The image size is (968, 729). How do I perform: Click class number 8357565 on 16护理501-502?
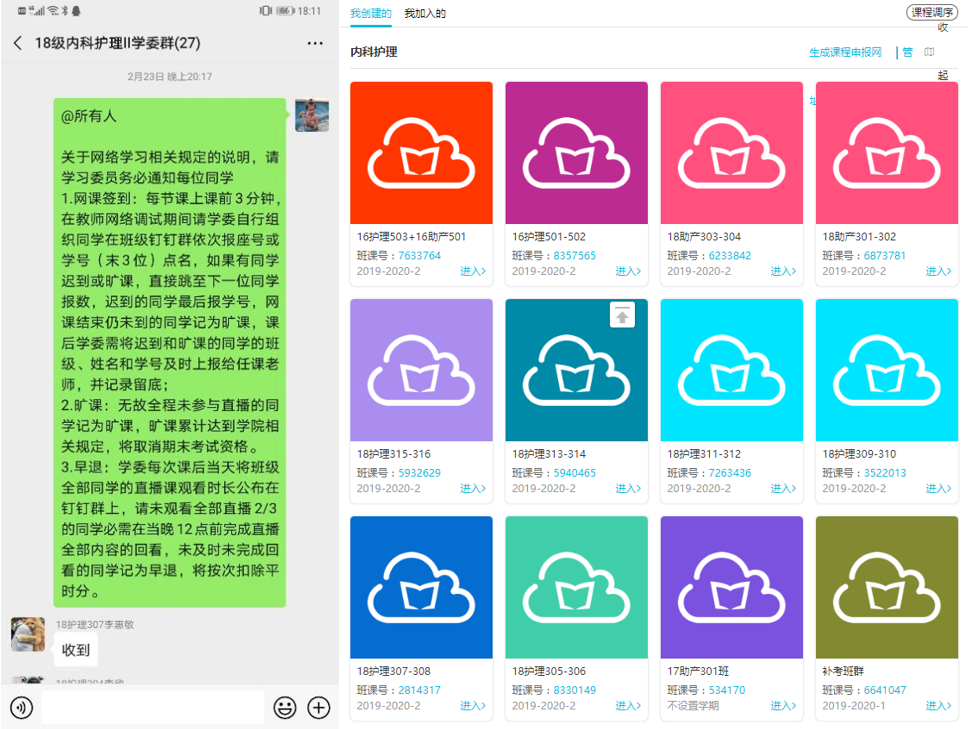point(574,256)
